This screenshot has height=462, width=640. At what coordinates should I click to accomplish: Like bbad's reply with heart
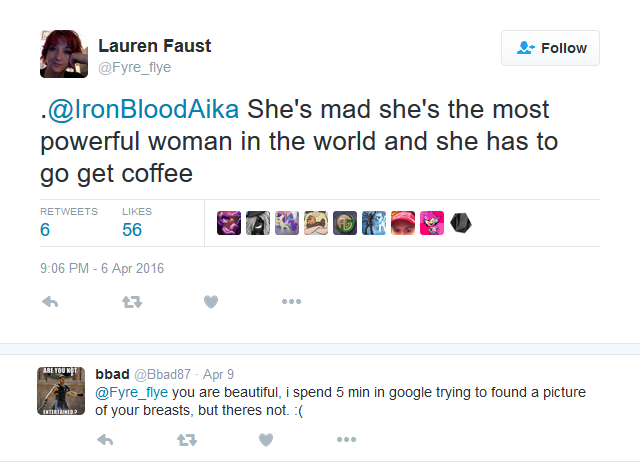click(x=265, y=439)
